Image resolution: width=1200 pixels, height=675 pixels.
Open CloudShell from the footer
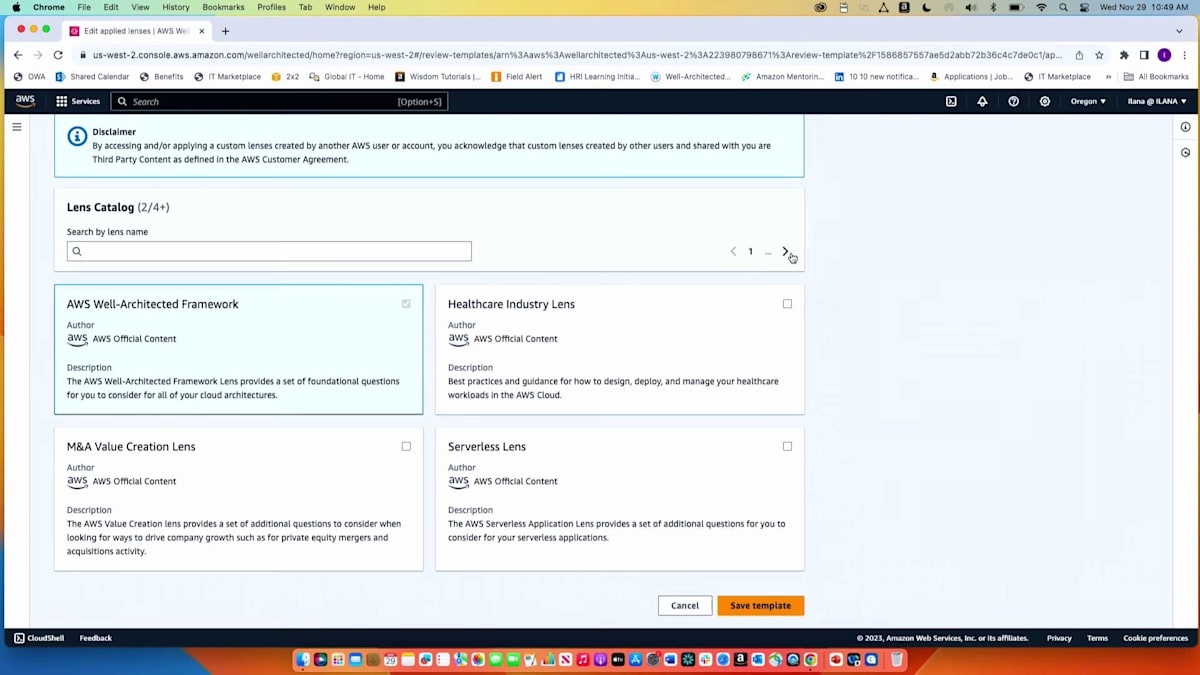click(40, 638)
